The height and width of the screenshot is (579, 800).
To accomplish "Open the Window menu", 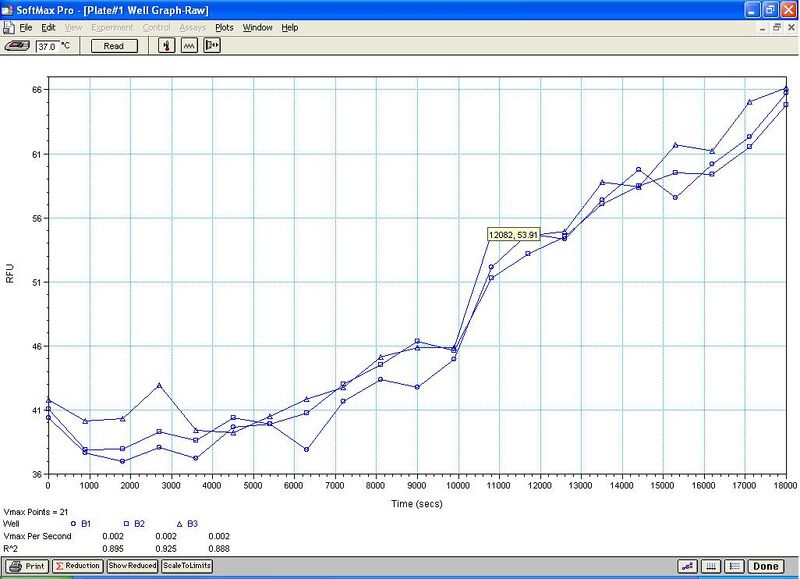I will coord(257,27).
